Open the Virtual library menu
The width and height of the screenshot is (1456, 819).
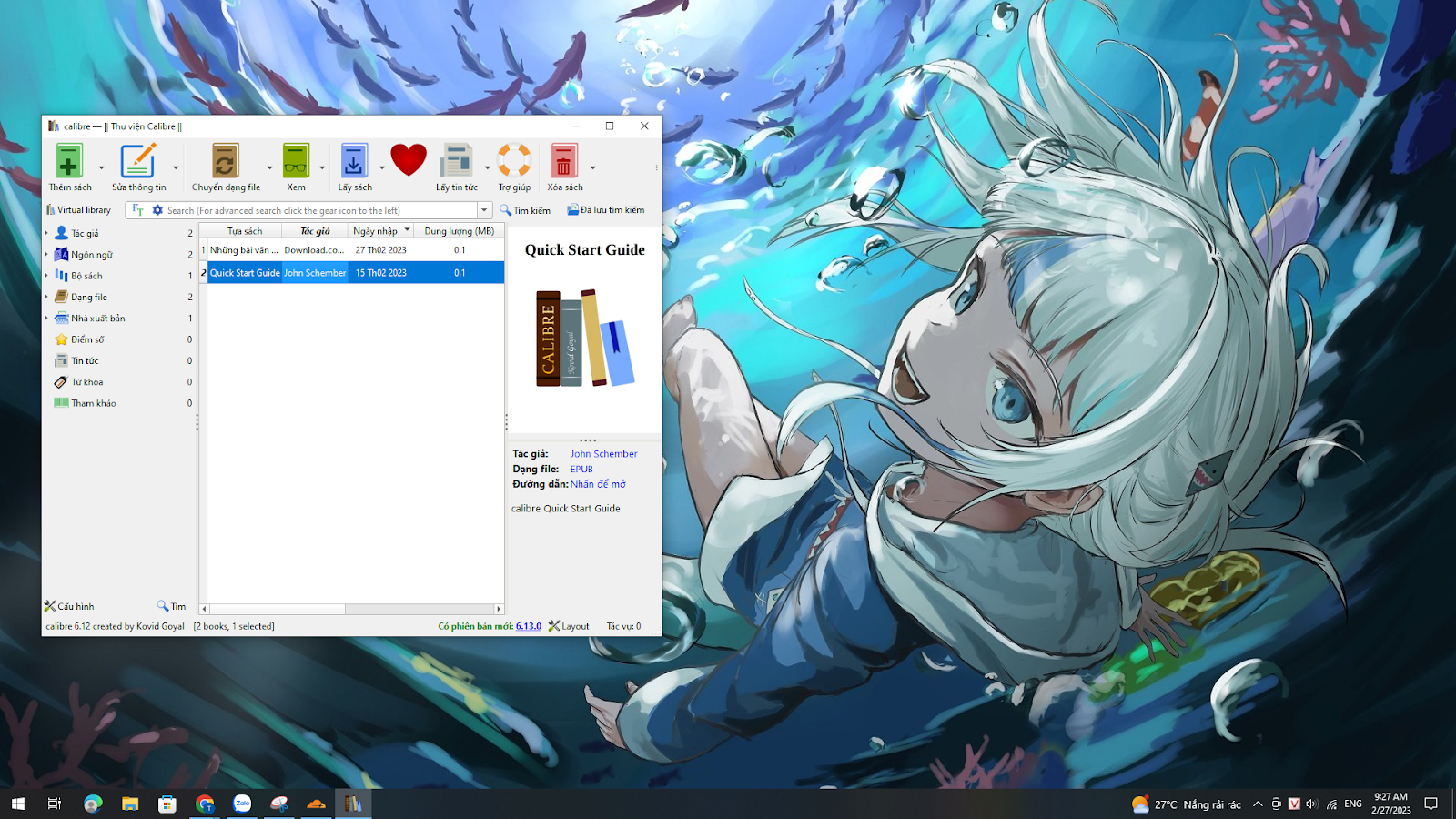pos(78,210)
